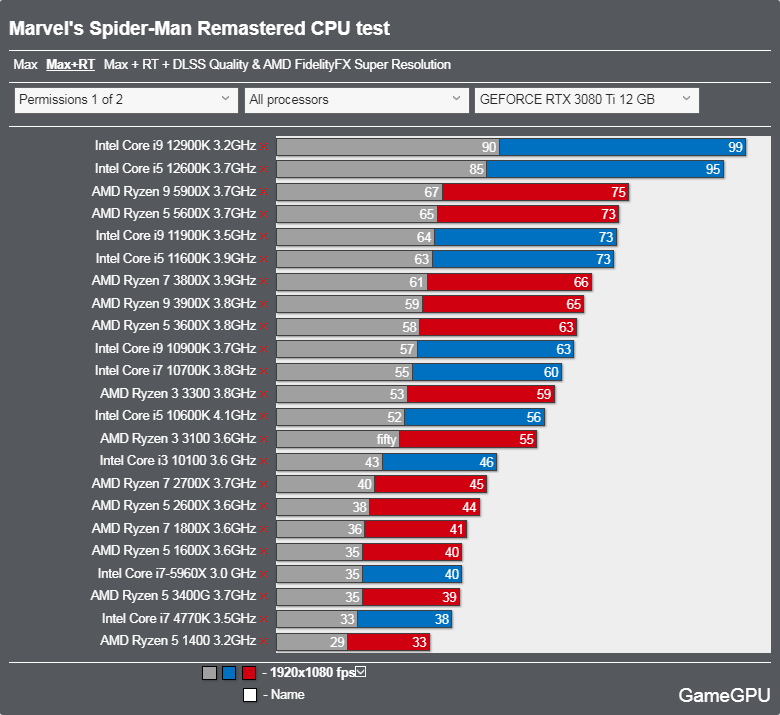Remove AMD Ryzen 5 2600X via X icon
This screenshot has height=715, width=780.
[x=264, y=507]
